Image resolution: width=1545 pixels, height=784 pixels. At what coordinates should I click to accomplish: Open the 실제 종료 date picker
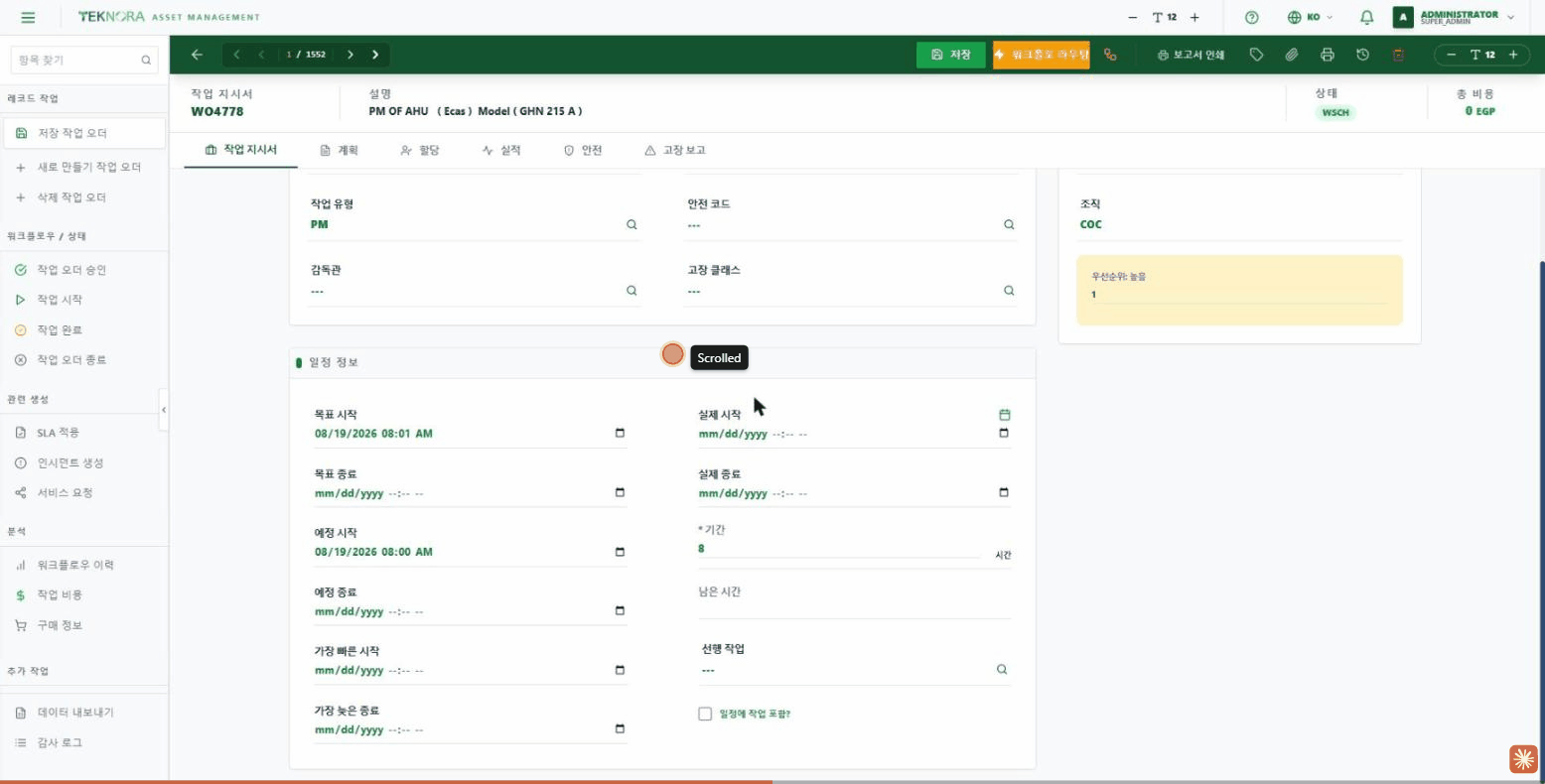[x=1004, y=493]
